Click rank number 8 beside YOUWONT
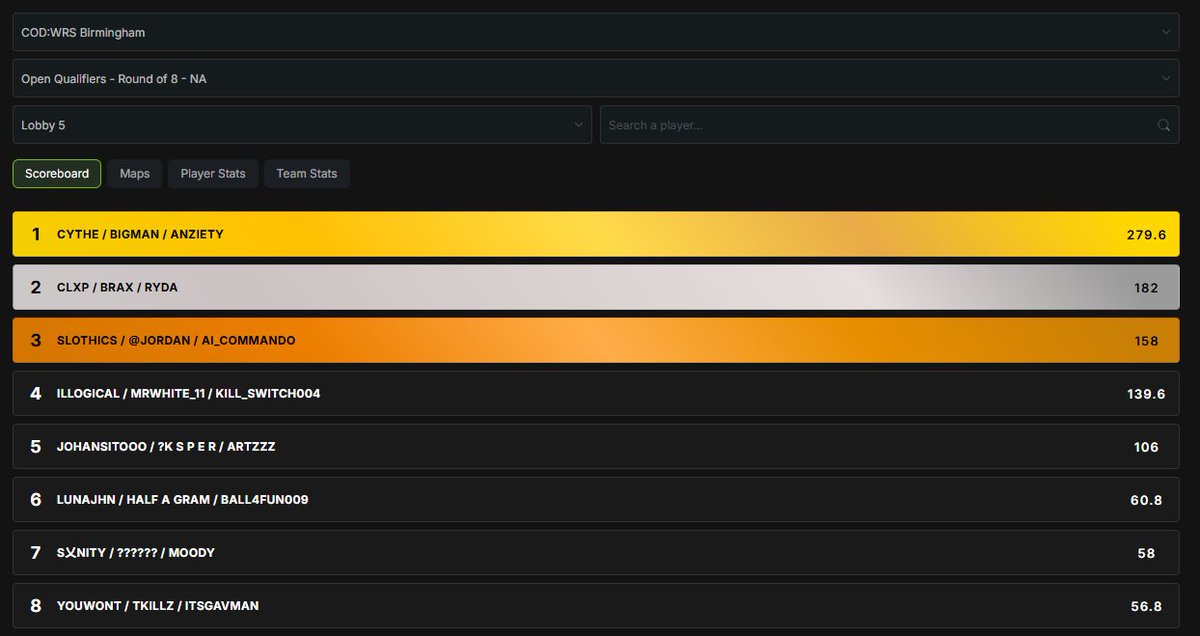1200x636 pixels. (36, 605)
